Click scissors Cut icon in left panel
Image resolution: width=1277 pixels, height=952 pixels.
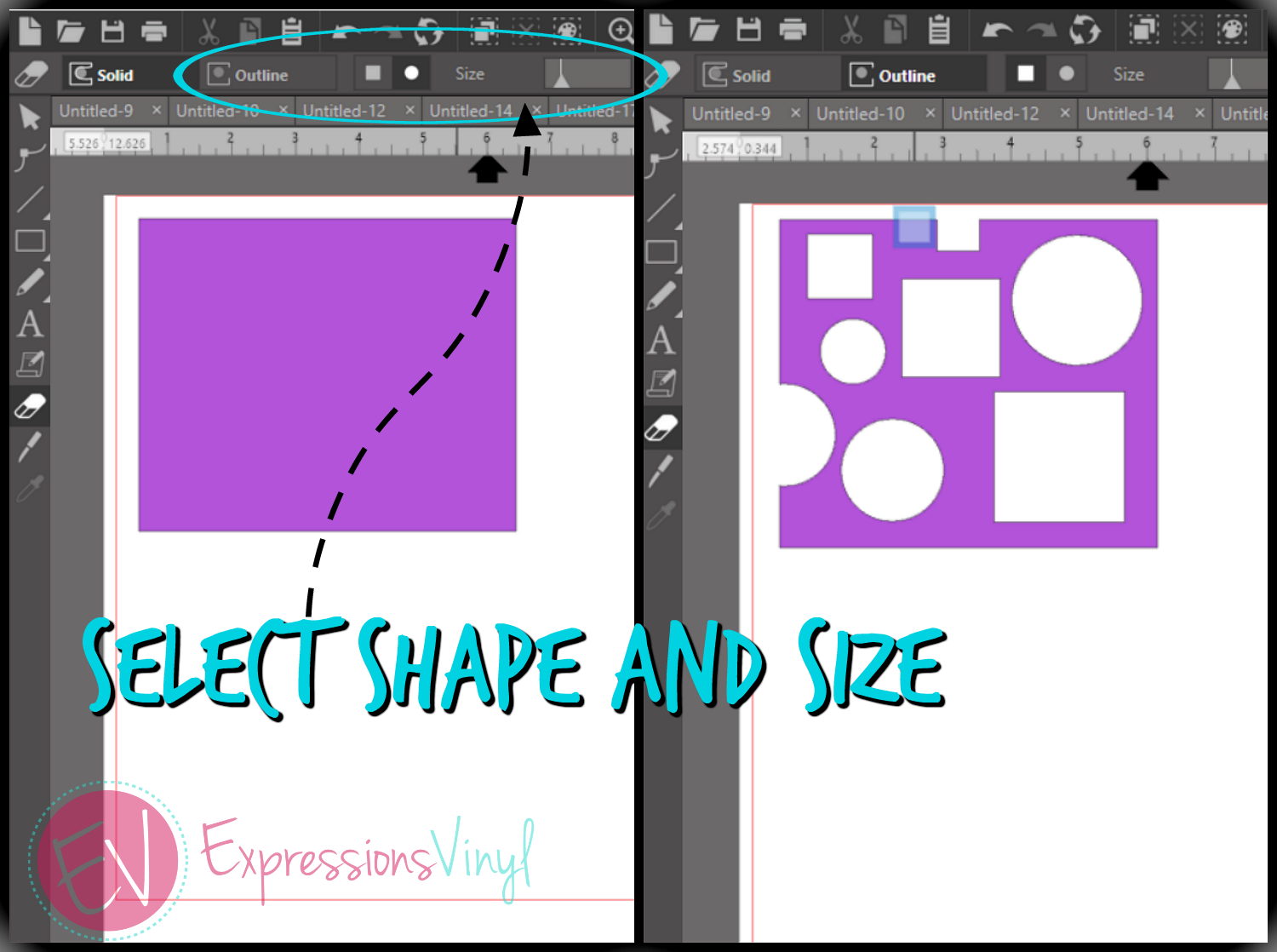pos(209,32)
